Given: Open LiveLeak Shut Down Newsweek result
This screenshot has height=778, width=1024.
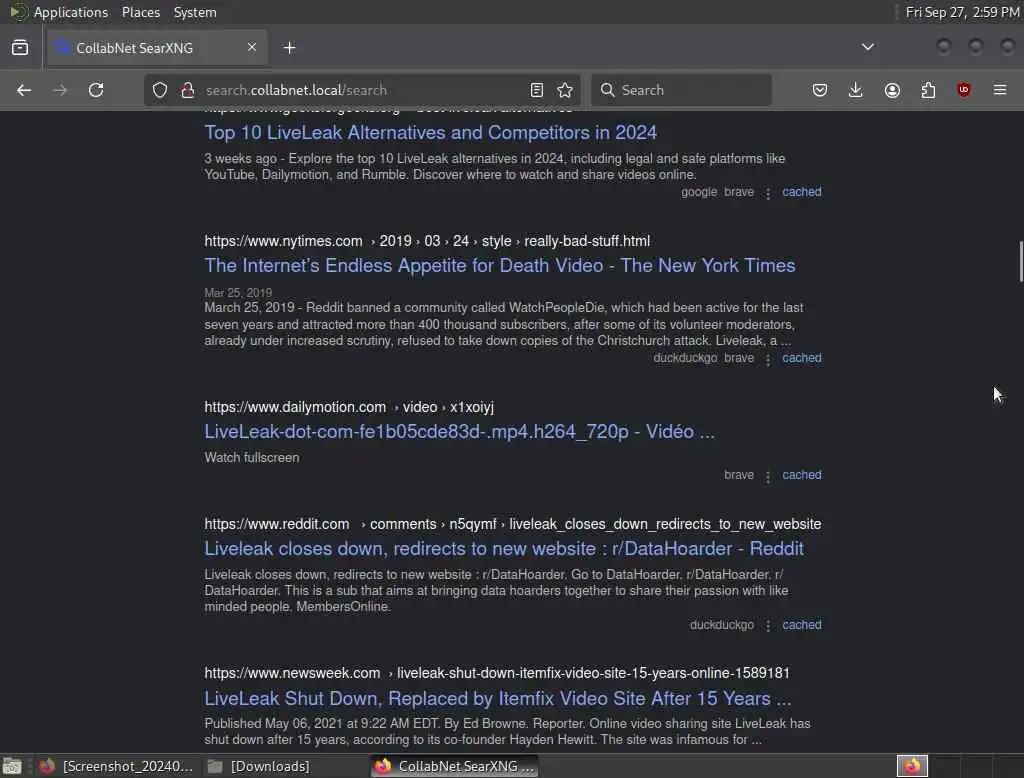Looking at the screenshot, I should tap(498, 699).
